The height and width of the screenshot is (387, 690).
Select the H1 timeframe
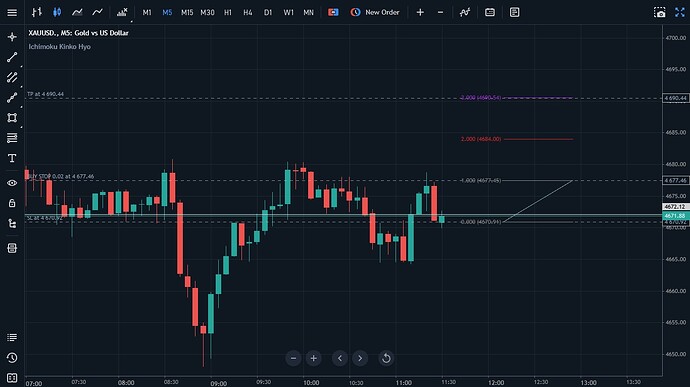[x=228, y=12]
